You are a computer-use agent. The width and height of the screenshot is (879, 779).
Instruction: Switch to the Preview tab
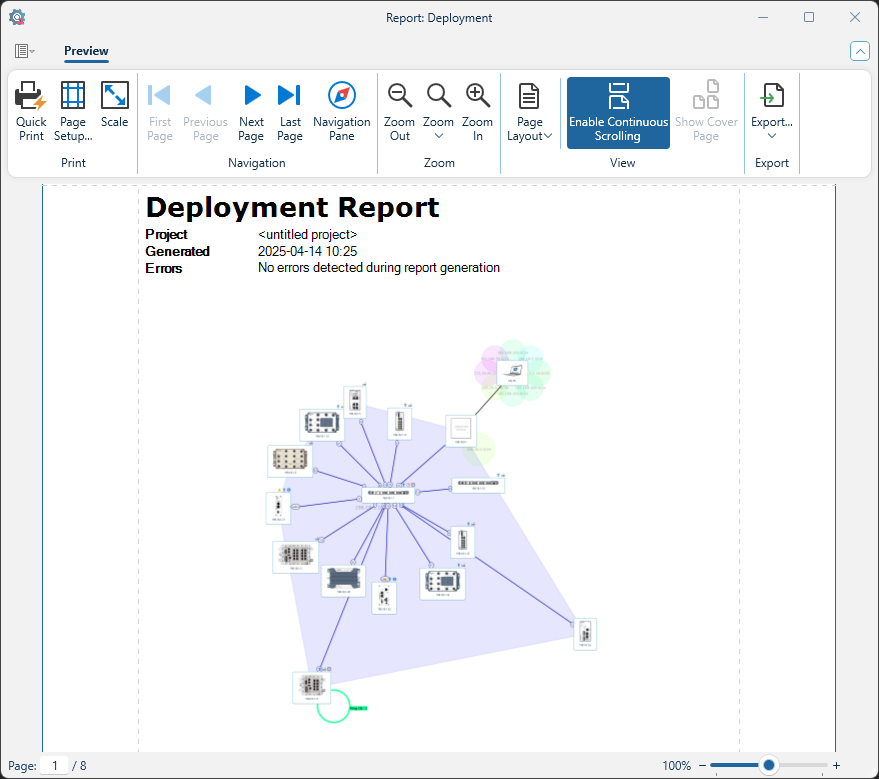click(86, 51)
